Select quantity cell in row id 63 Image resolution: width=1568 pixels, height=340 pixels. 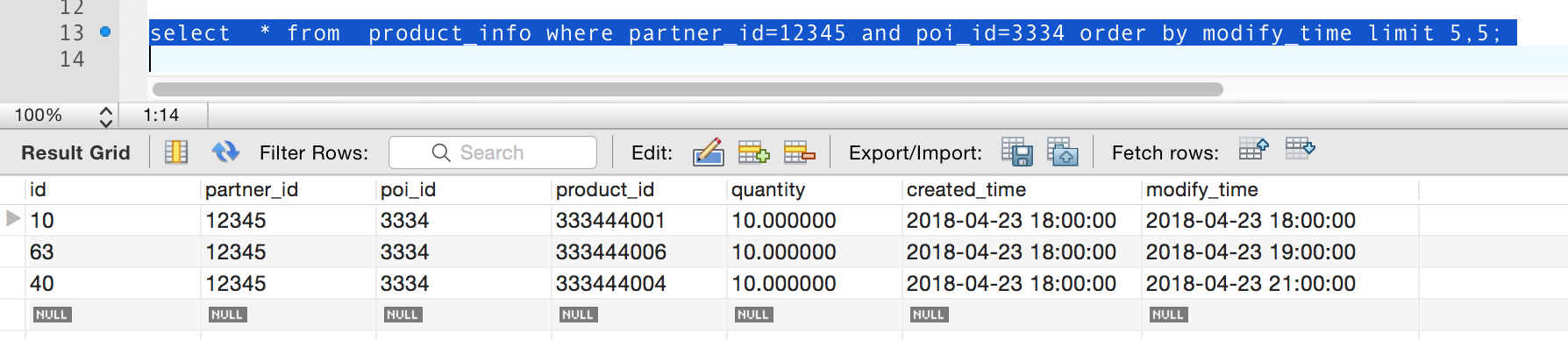tap(815, 252)
